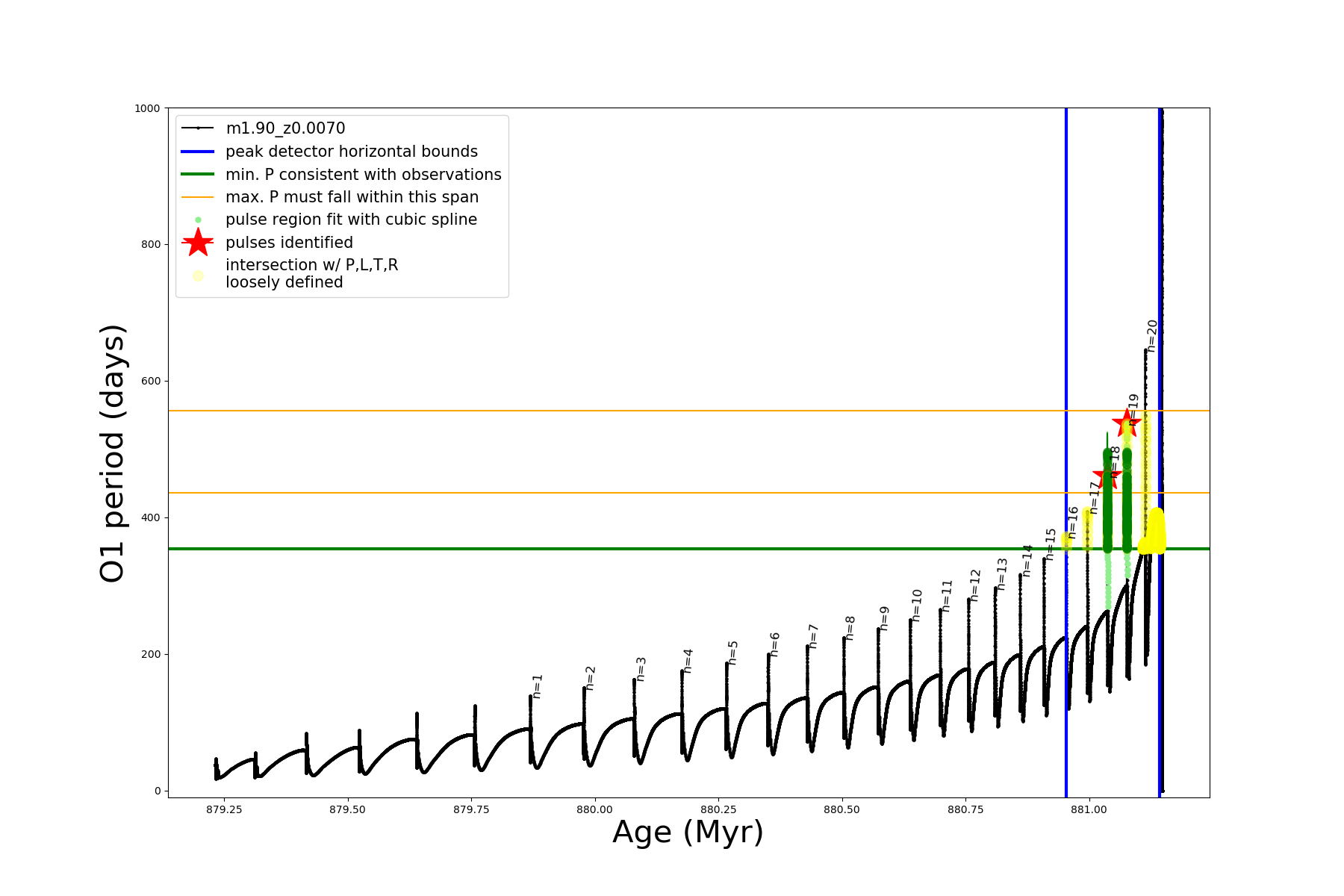
Task: Click the 'Age (Myr)' x-axis title
Action: click(688, 832)
